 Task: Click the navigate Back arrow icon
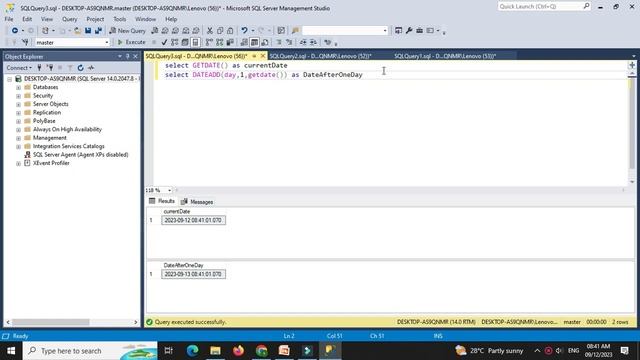tap(15, 31)
